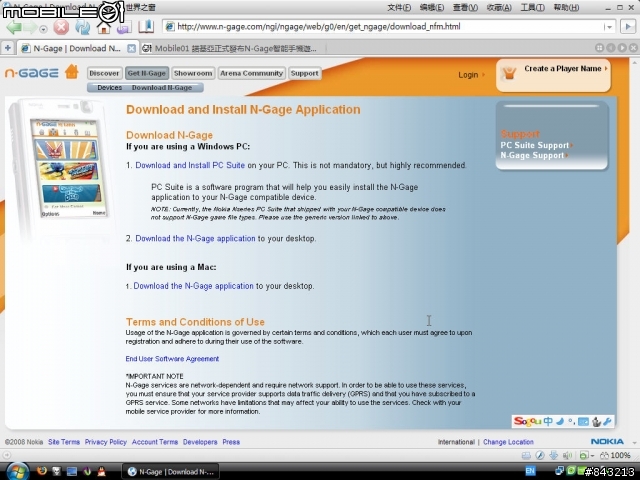Viewport: 640px width, 480px height.
Task: Select the Devices submenu item
Action: tap(109, 87)
